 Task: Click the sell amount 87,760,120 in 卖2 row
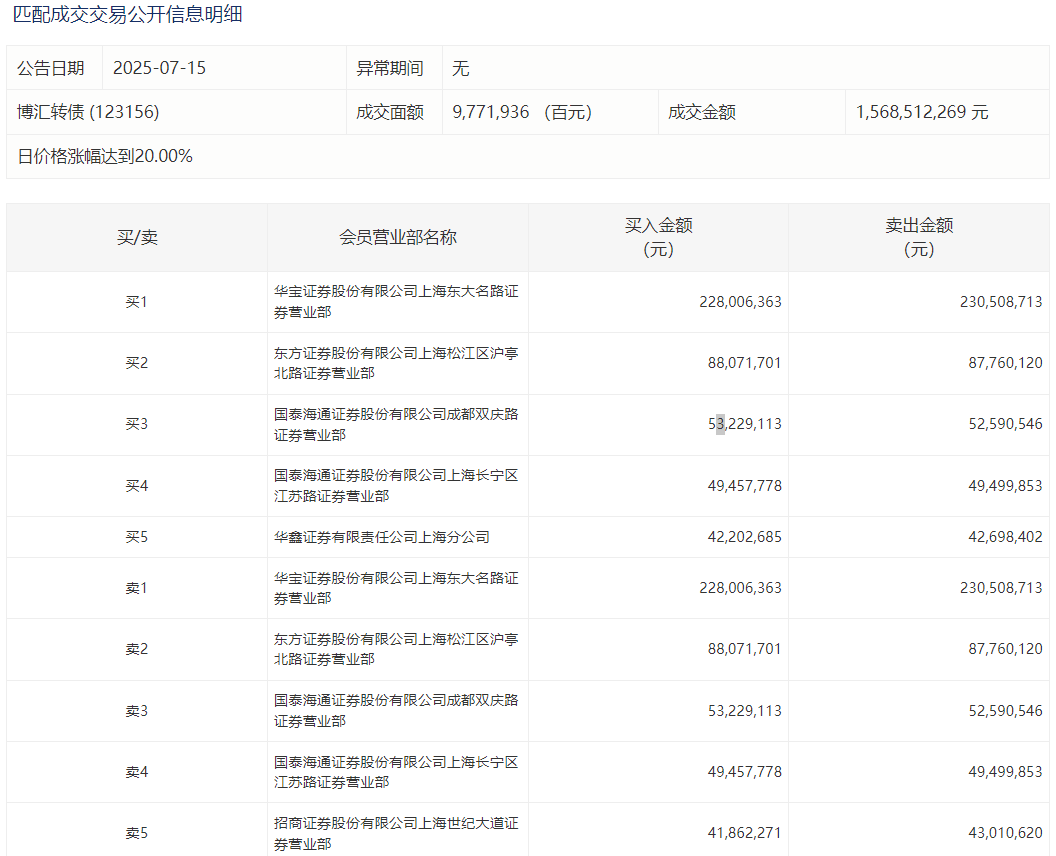(1001, 649)
